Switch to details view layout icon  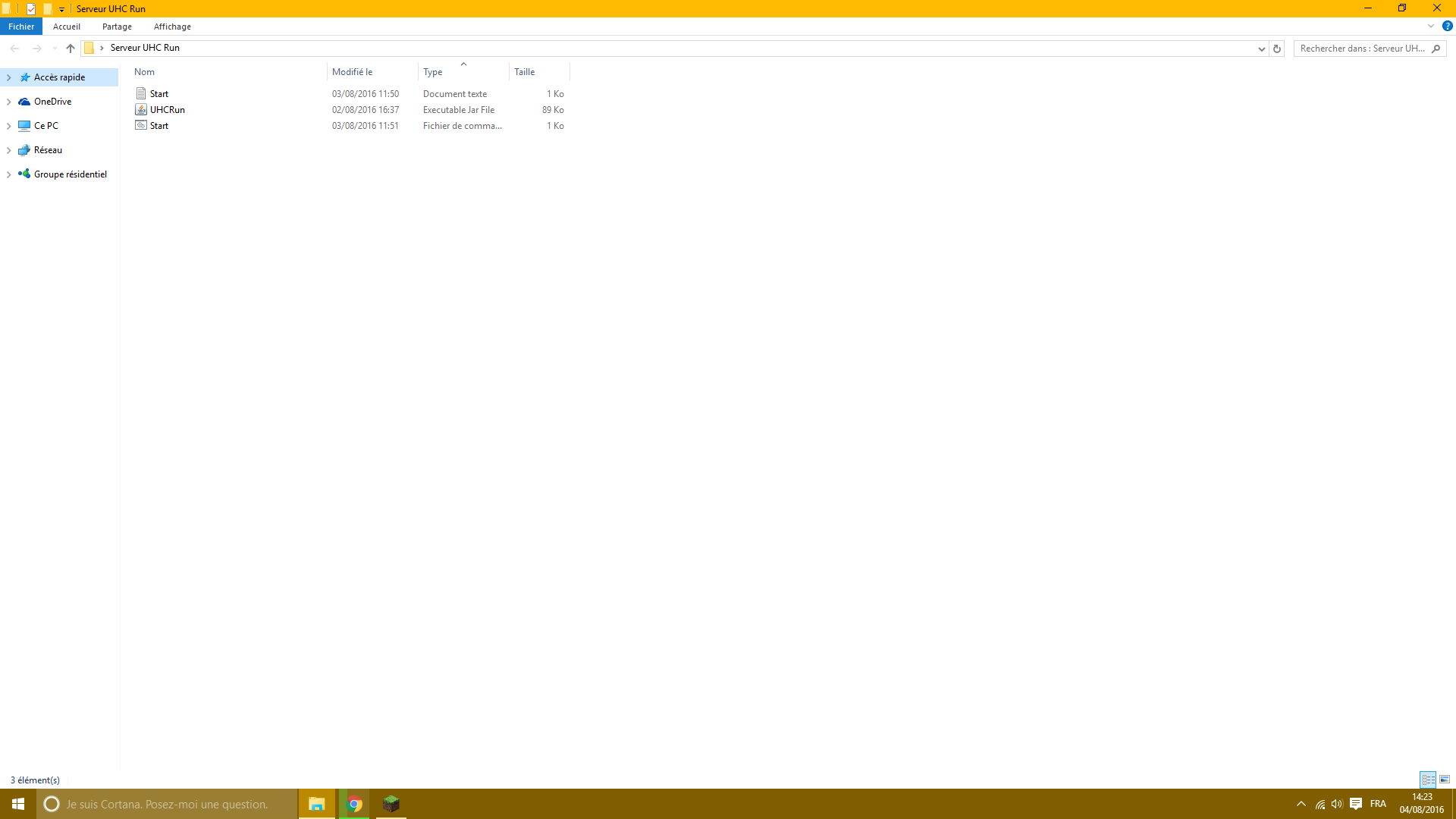click(1428, 780)
